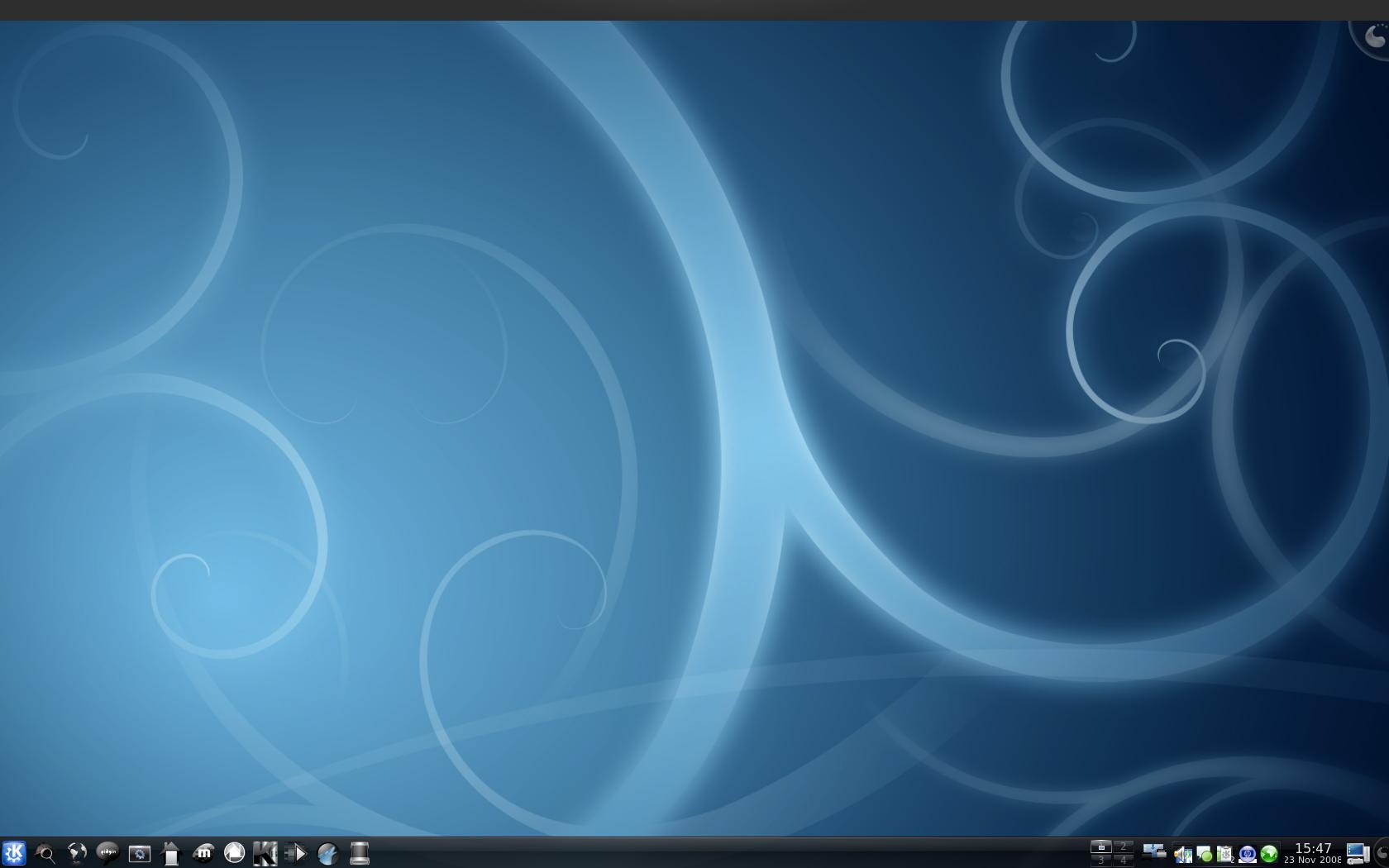Viewport: 1389px width, 868px height.
Task: Click the house with arrow launcher icon
Action: pos(170,853)
